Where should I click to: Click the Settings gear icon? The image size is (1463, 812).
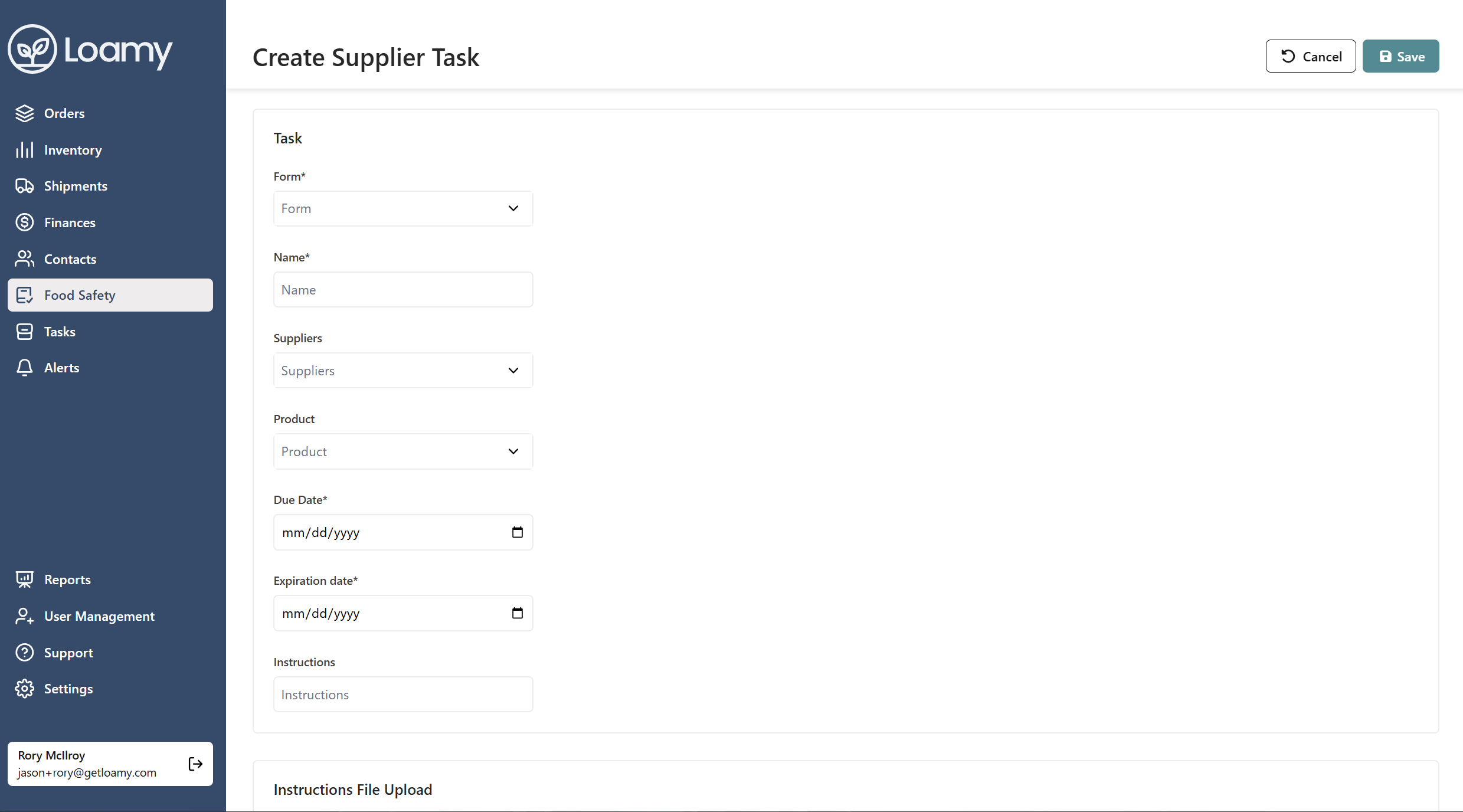(x=24, y=689)
